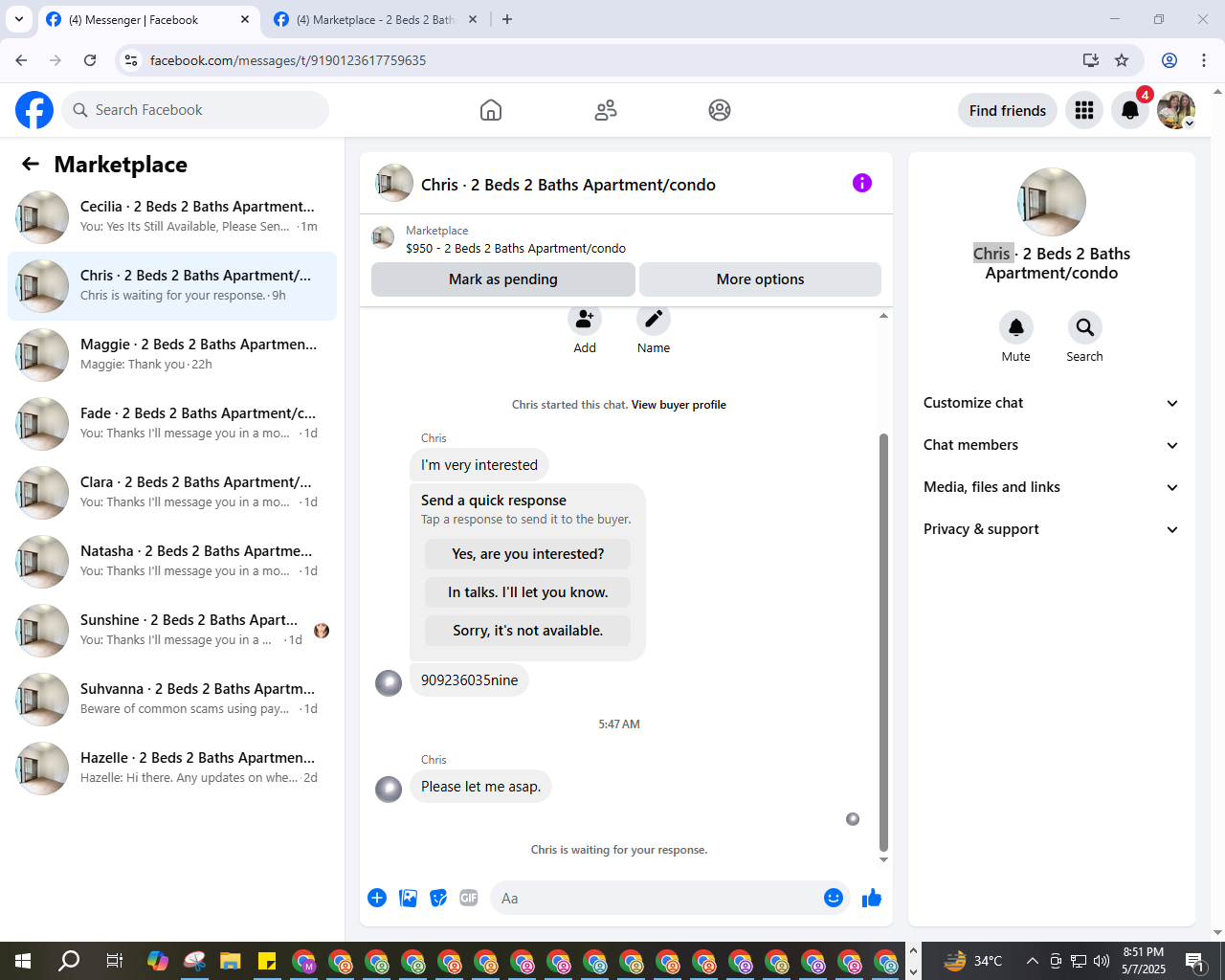Open a new browser tab
This screenshot has width=1225, height=980.
[x=507, y=19]
